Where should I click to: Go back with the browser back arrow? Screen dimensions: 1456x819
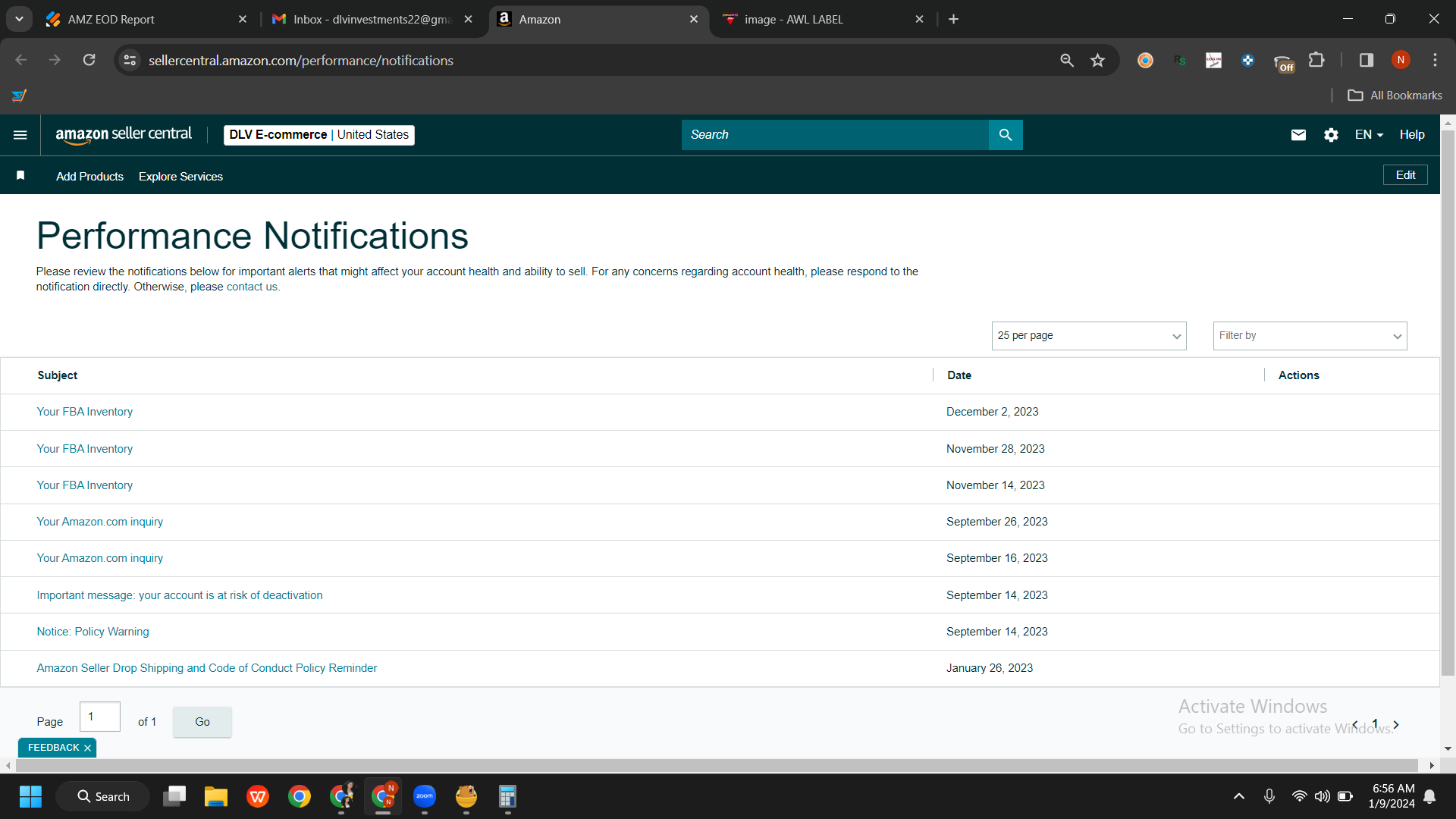21,60
